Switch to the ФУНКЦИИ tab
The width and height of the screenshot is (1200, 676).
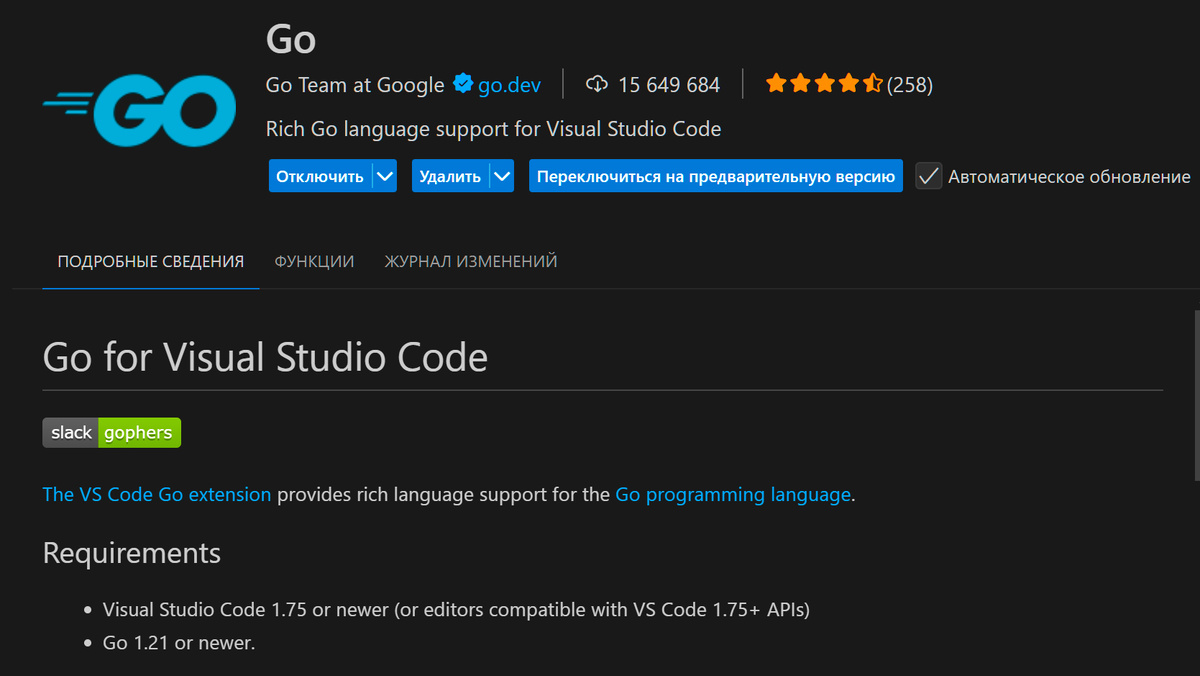point(314,262)
